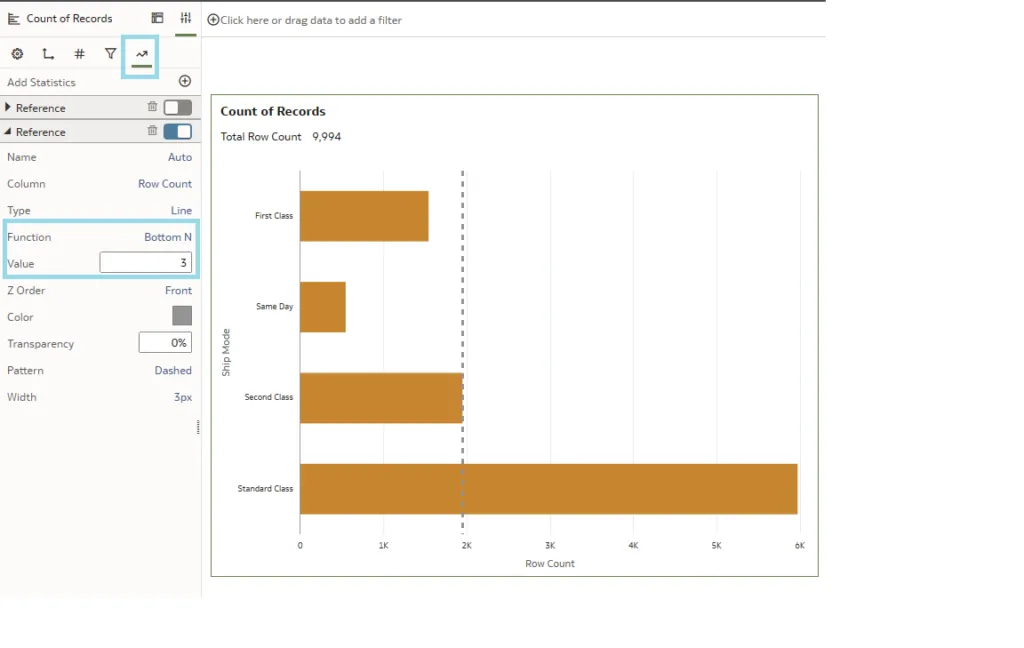Expand the collapsed Reference section
1024x648 pixels.
pyautogui.click(x=9, y=107)
